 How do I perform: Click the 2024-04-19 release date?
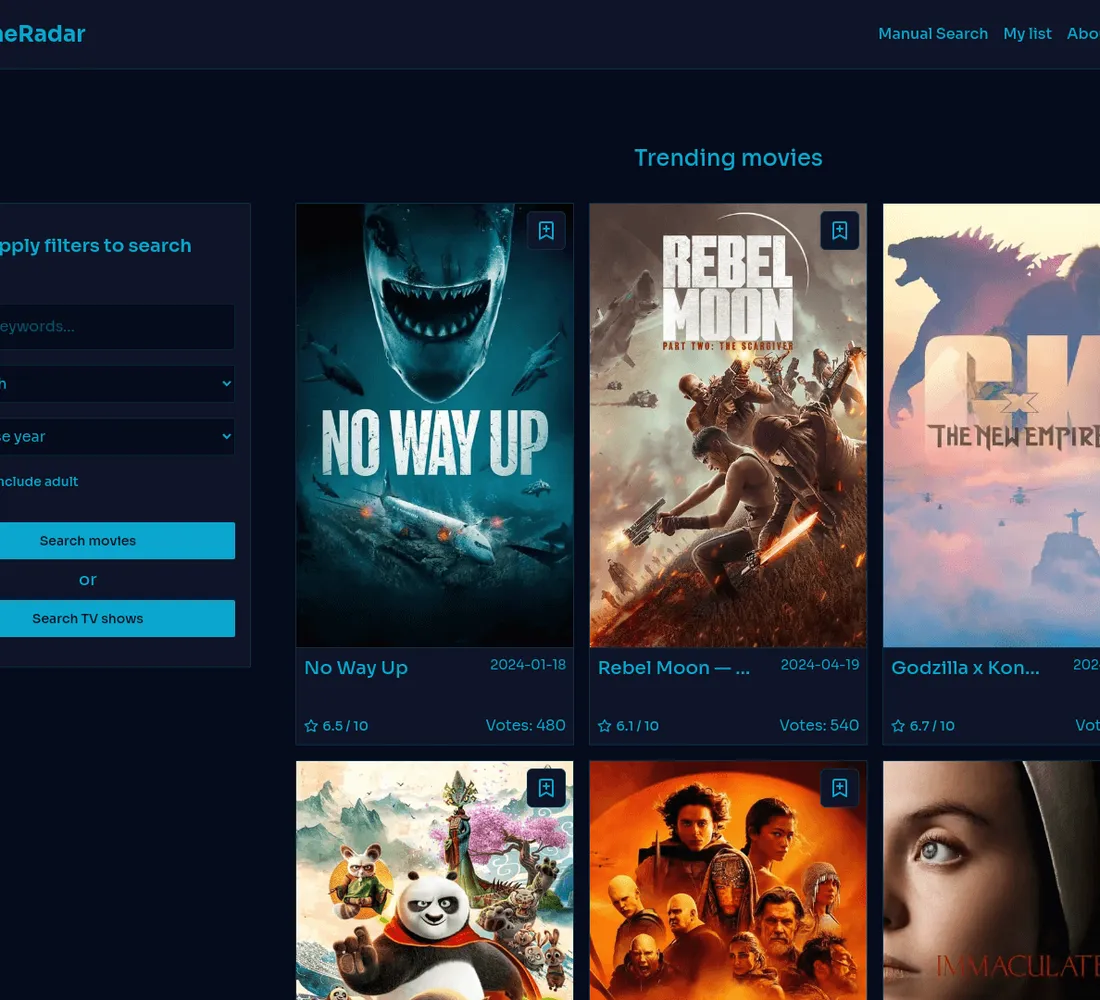pos(819,665)
